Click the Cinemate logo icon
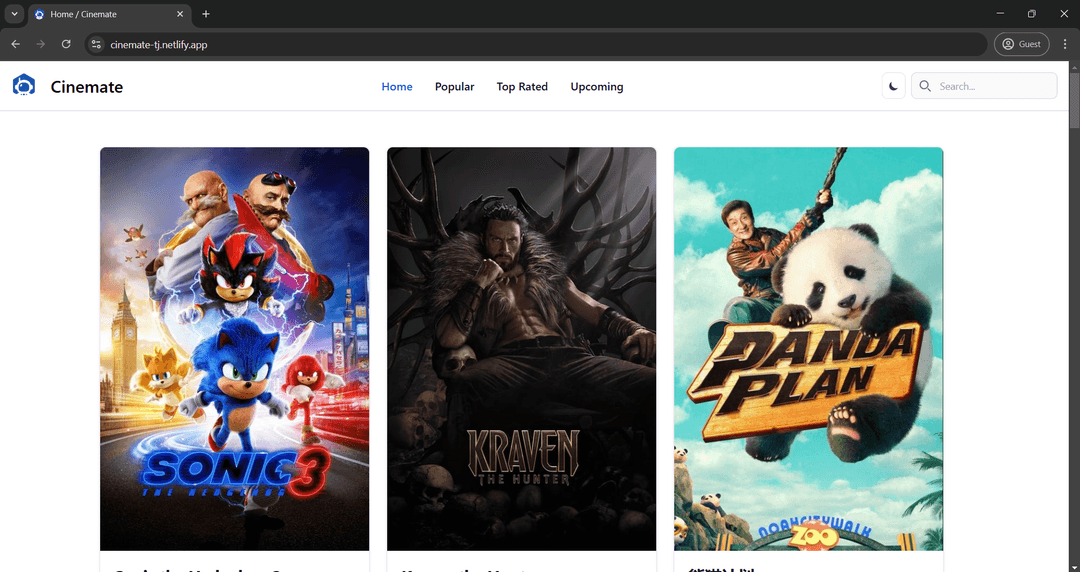1080x572 pixels. pyautogui.click(x=24, y=85)
